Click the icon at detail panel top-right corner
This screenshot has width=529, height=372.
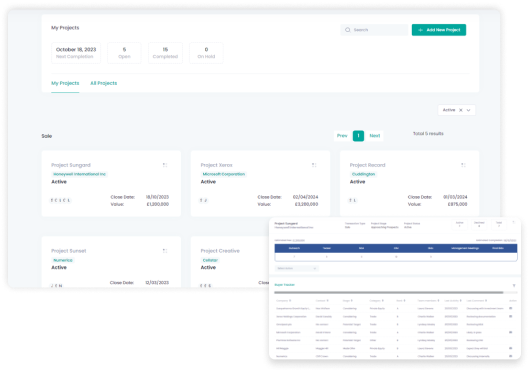513,223
